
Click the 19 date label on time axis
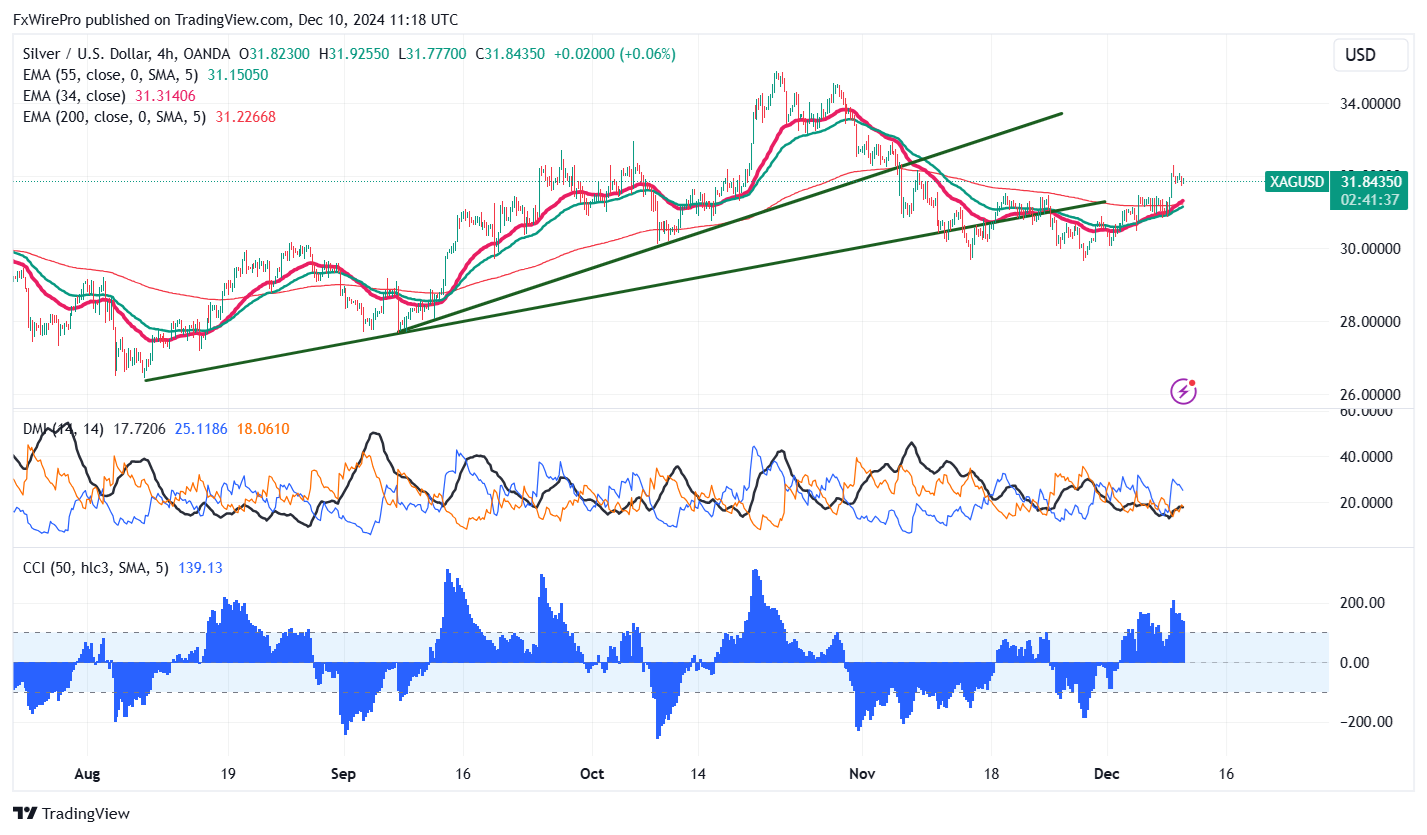227,774
